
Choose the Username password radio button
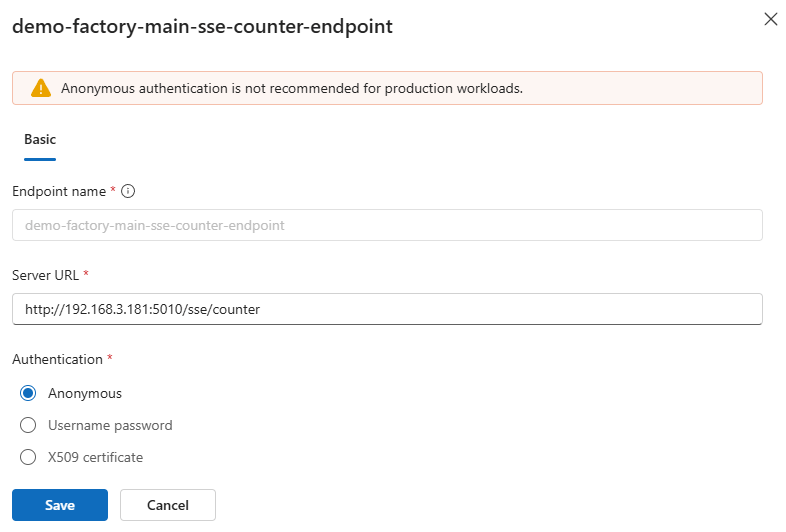(29, 425)
